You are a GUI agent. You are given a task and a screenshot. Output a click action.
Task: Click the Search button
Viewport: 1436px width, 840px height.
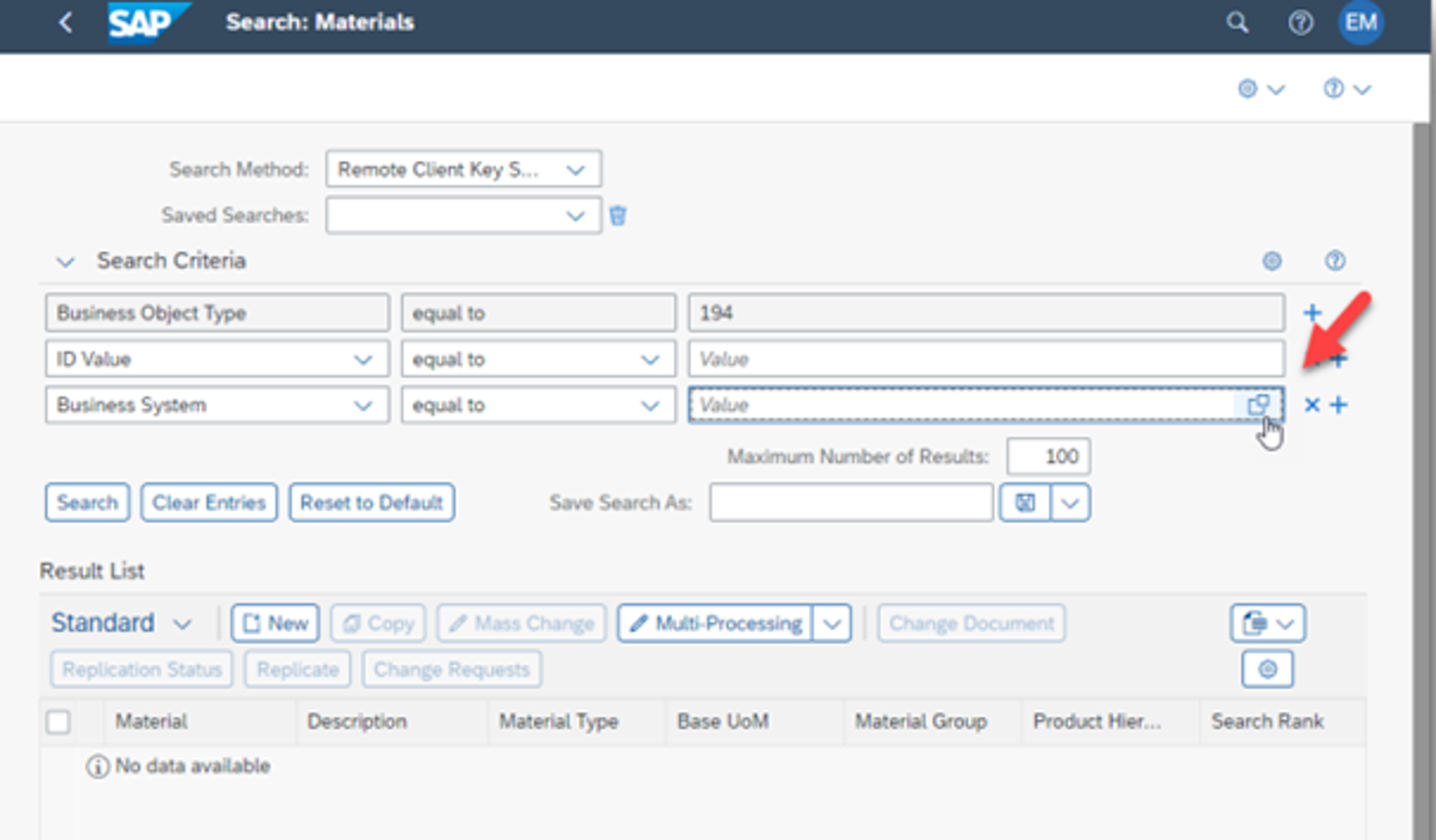[x=88, y=503]
